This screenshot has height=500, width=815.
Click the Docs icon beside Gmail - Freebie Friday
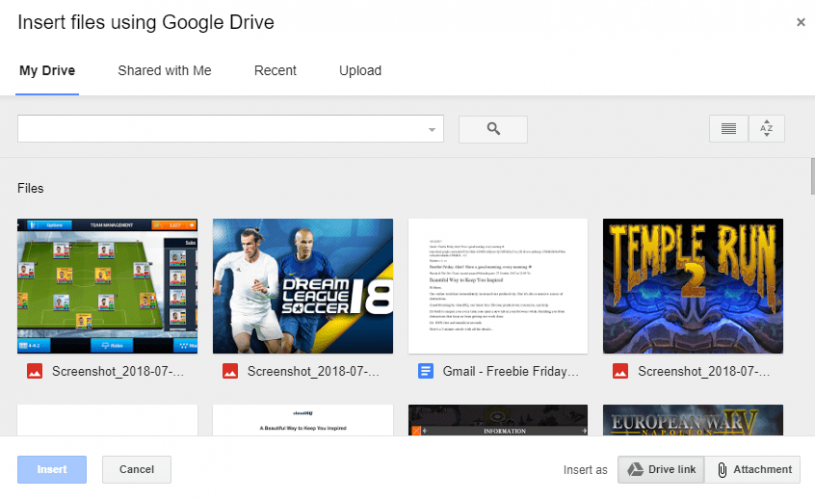click(426, 371)
